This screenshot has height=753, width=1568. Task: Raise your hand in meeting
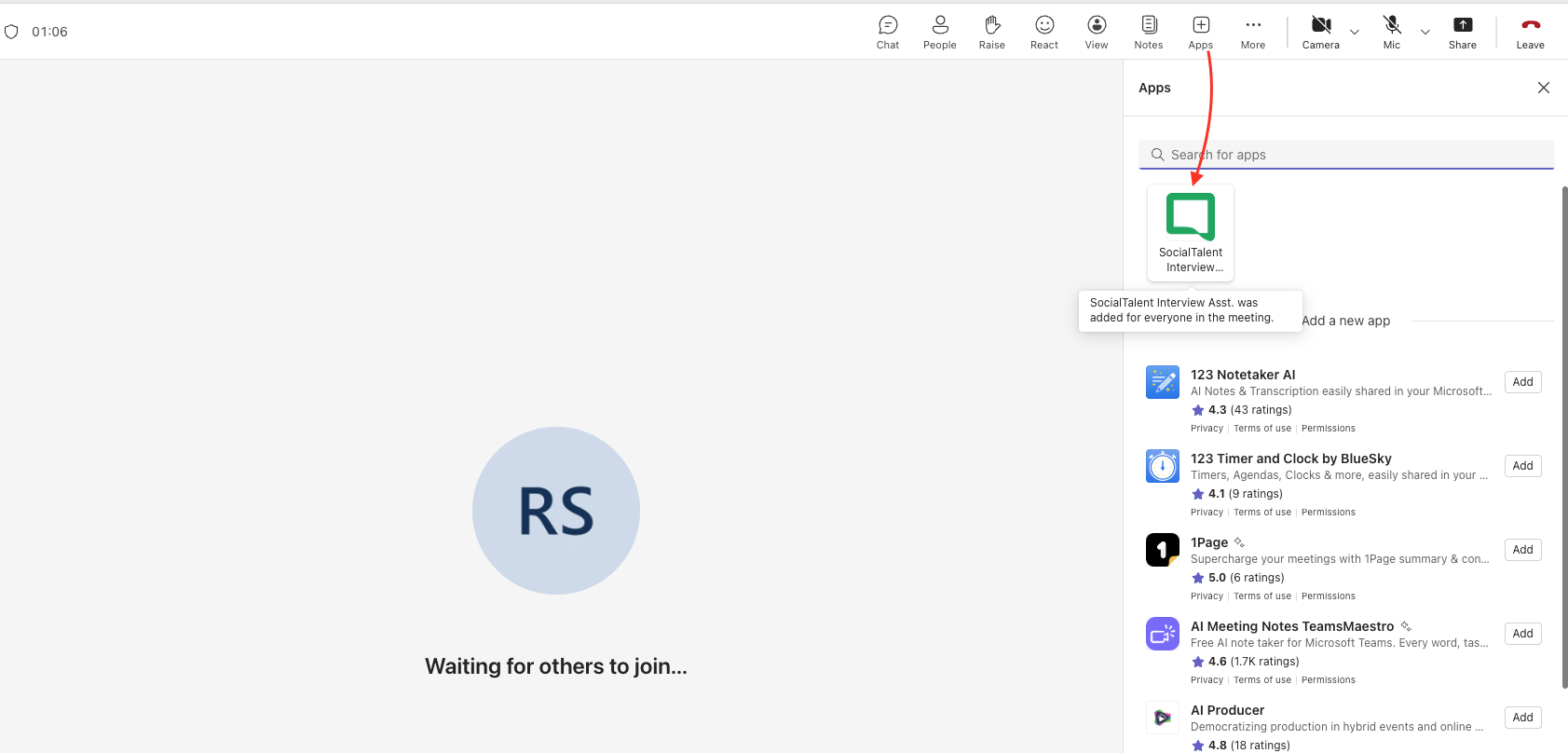[991, 32]
